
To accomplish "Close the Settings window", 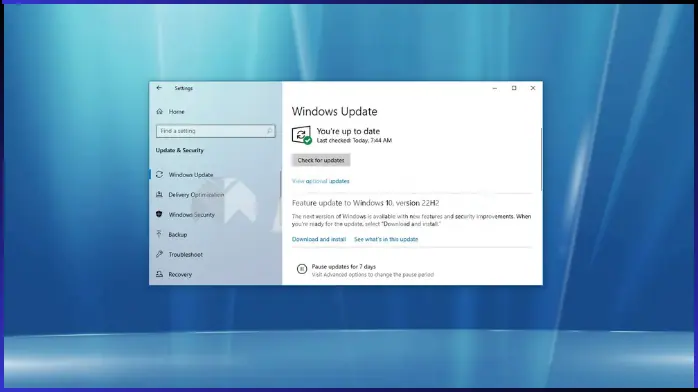I will tap(533, 88).
